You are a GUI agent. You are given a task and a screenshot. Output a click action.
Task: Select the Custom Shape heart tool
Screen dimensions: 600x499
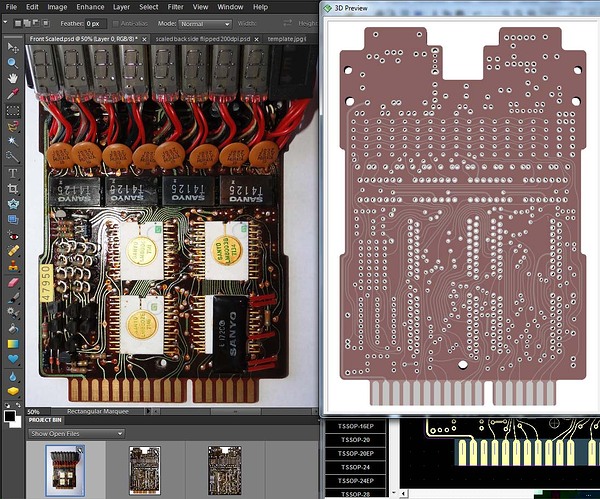pyautogui.click(x=13, y=359)
